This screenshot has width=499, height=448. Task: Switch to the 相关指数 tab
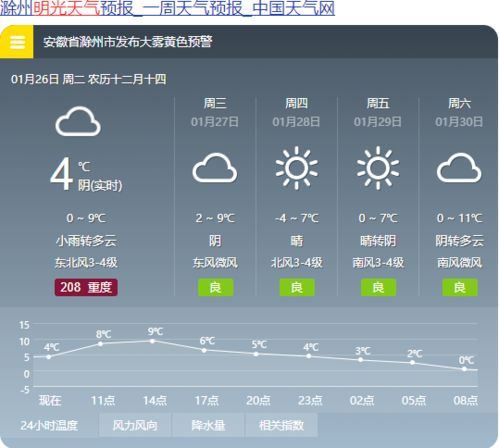(281, 425)
